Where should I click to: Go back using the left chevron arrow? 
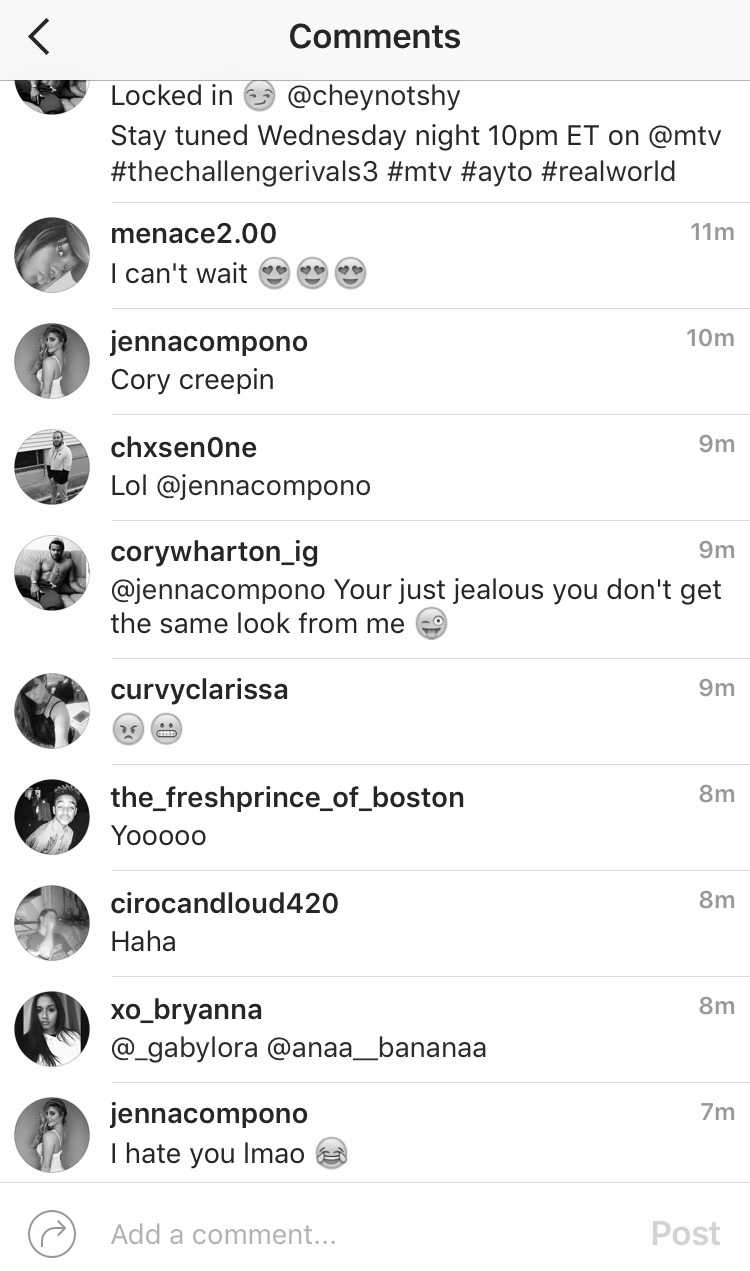click(x=39, y=37)
